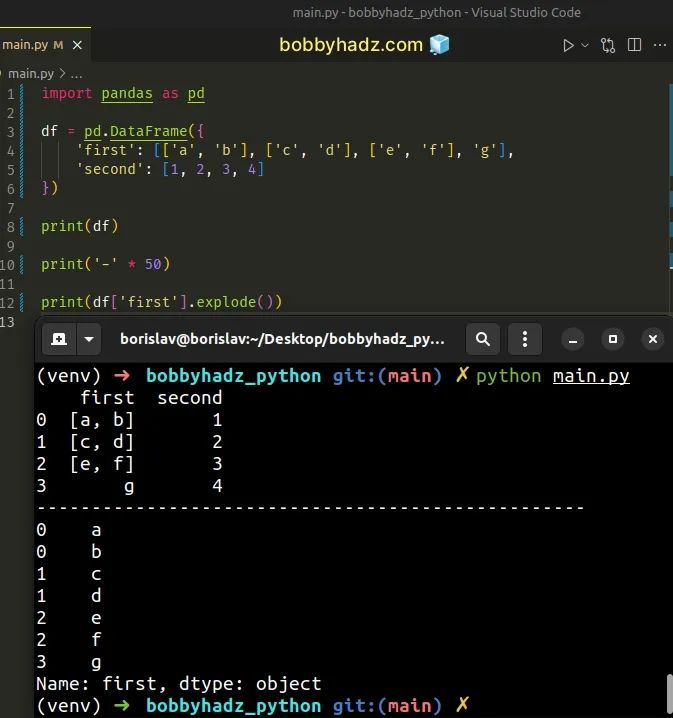Open the terminal three-dot menu
The height and width of the screenshot is (718, 673).
(525, 339)
